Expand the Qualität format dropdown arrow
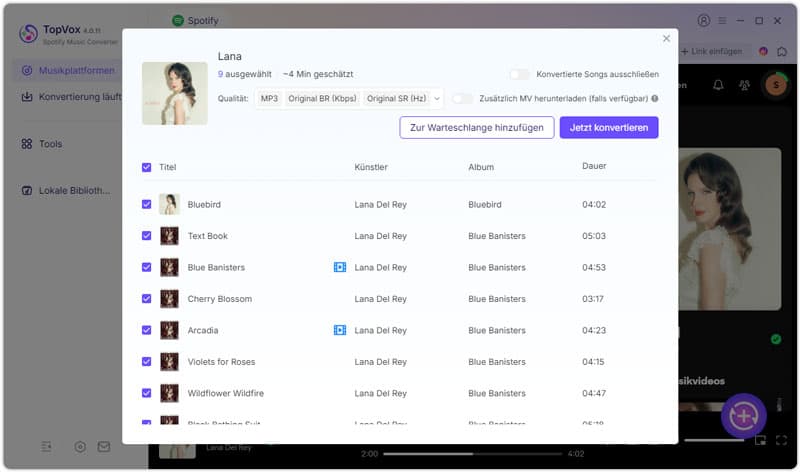 (437, 98)
